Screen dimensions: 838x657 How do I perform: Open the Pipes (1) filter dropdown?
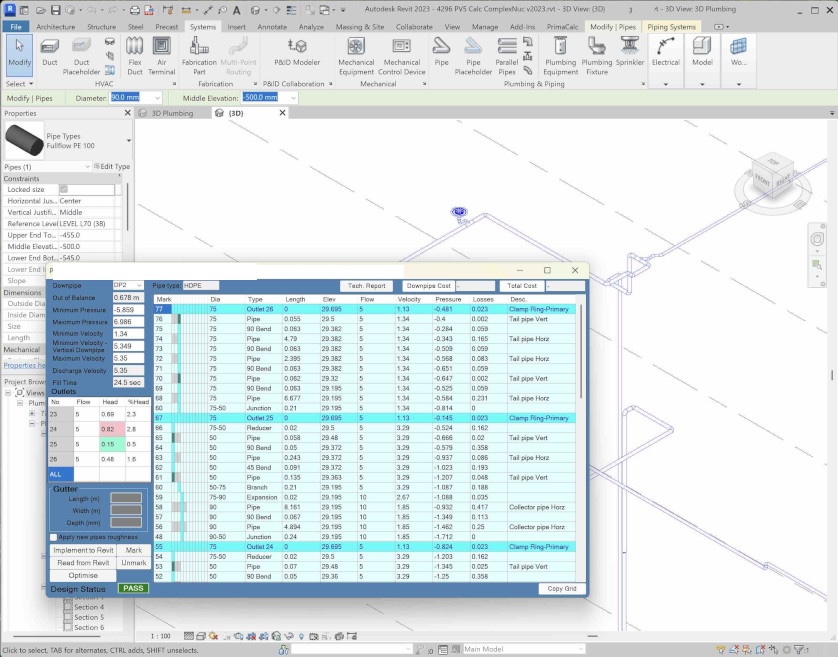[87, 167]
